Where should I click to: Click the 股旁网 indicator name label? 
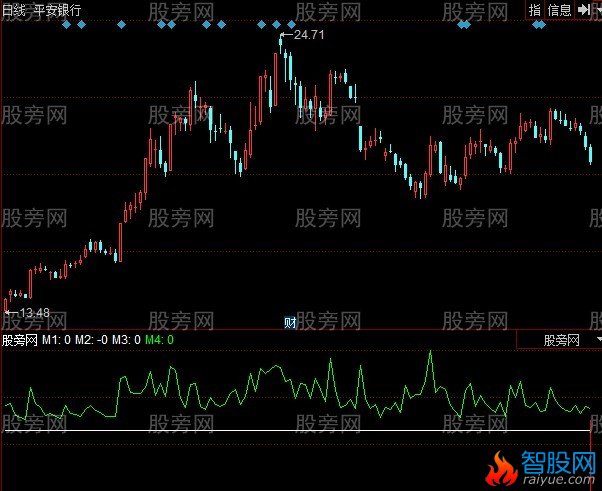[20, 340]
